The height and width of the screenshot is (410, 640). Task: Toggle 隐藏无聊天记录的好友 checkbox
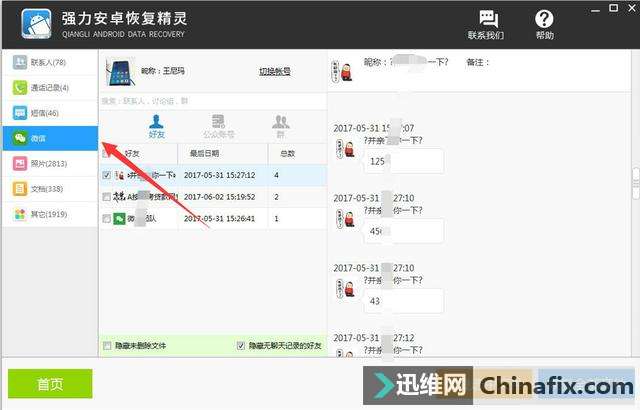241,346
